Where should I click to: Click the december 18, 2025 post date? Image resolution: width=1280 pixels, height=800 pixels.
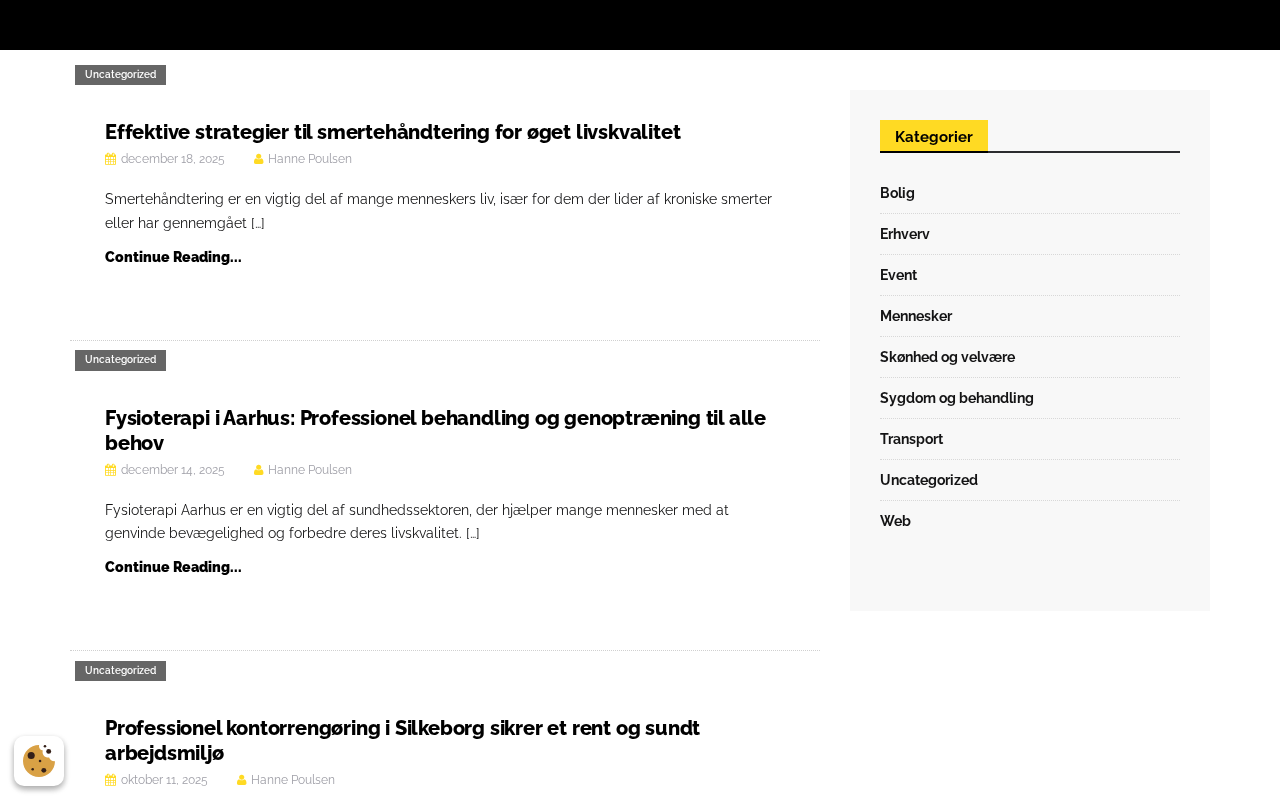click(x=172, y=159)
